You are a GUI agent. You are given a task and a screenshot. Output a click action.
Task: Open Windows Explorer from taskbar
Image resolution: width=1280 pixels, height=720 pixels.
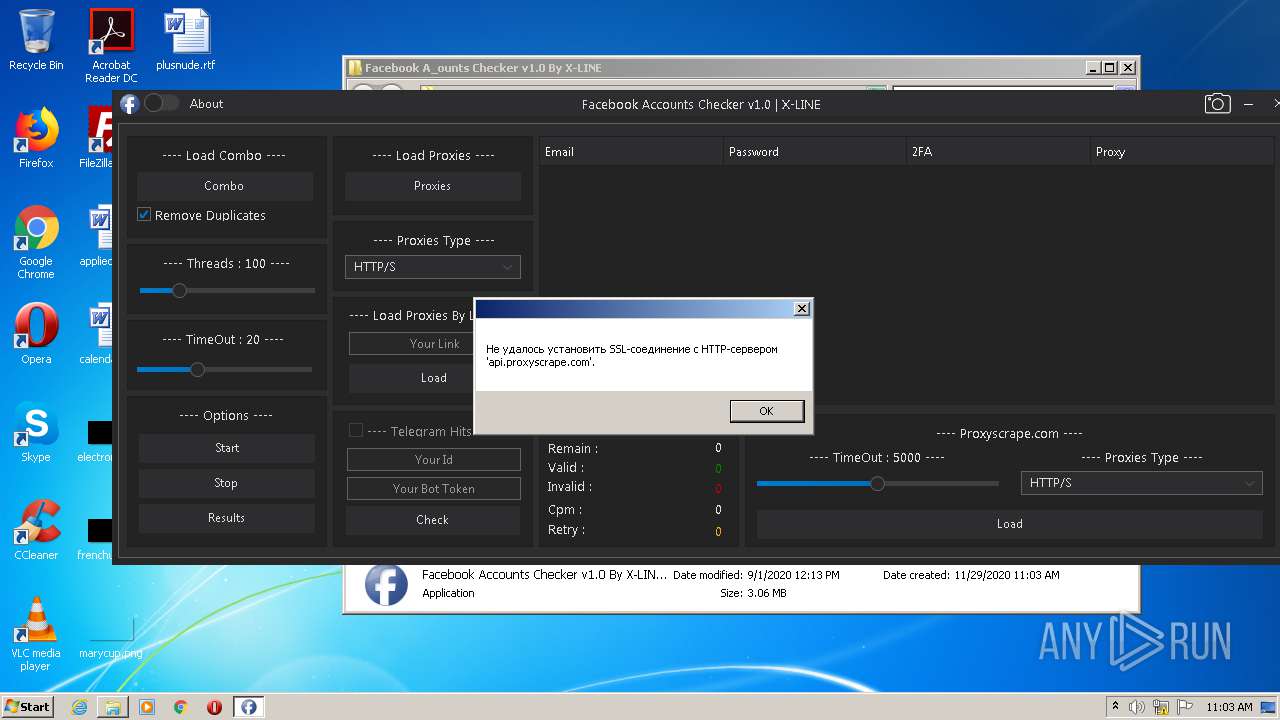point(113,707)
